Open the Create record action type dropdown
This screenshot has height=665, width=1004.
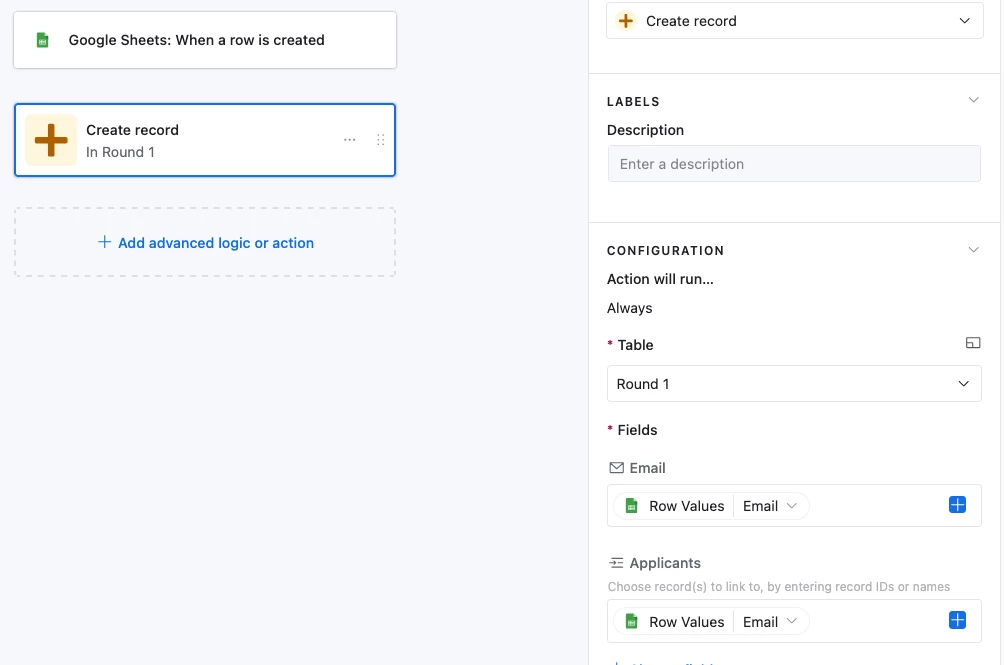(x=964, y=21)
